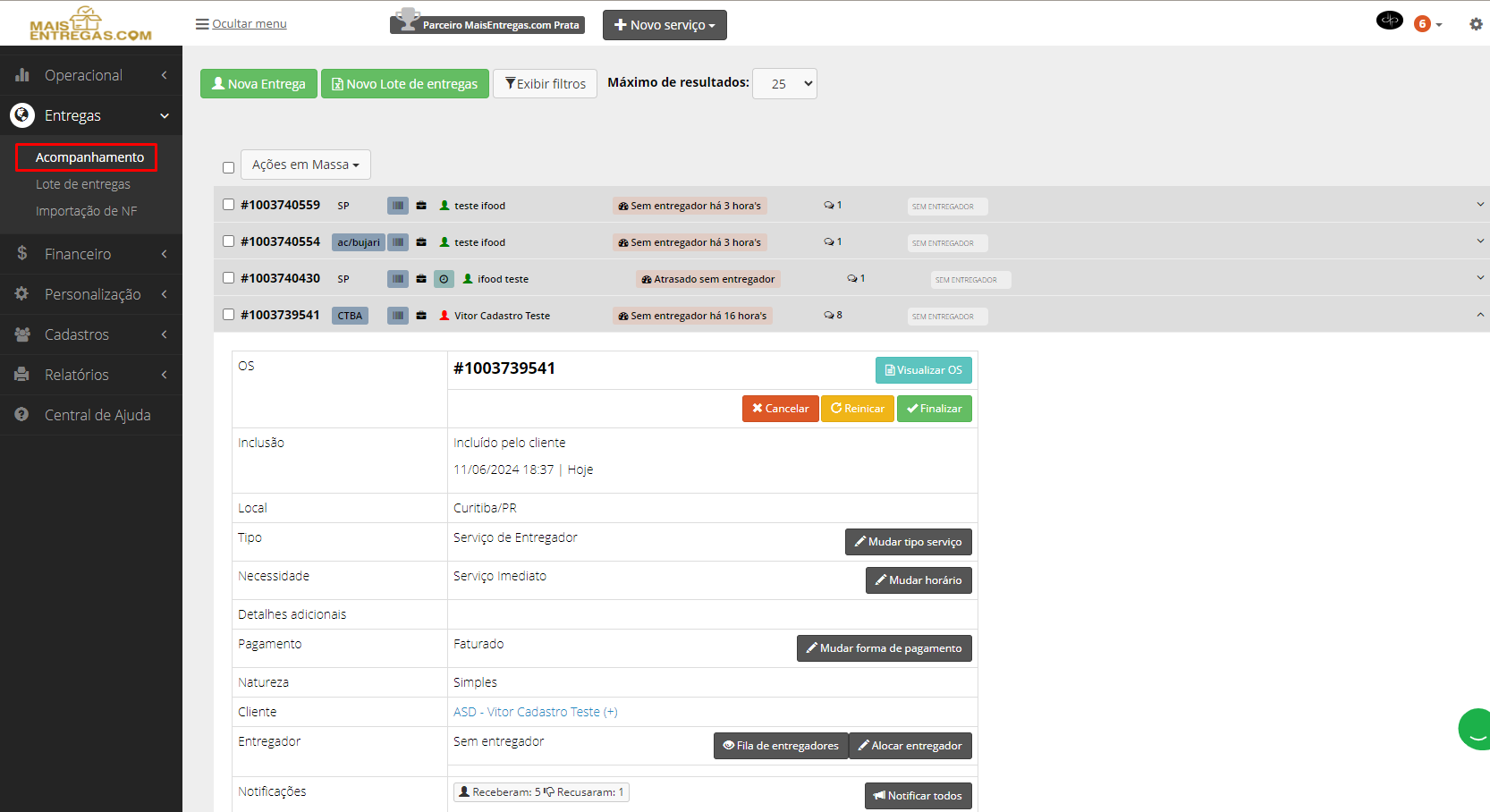
Task: Collapse order #1003739541 details chevron
Action: [x=1480, y=315]
